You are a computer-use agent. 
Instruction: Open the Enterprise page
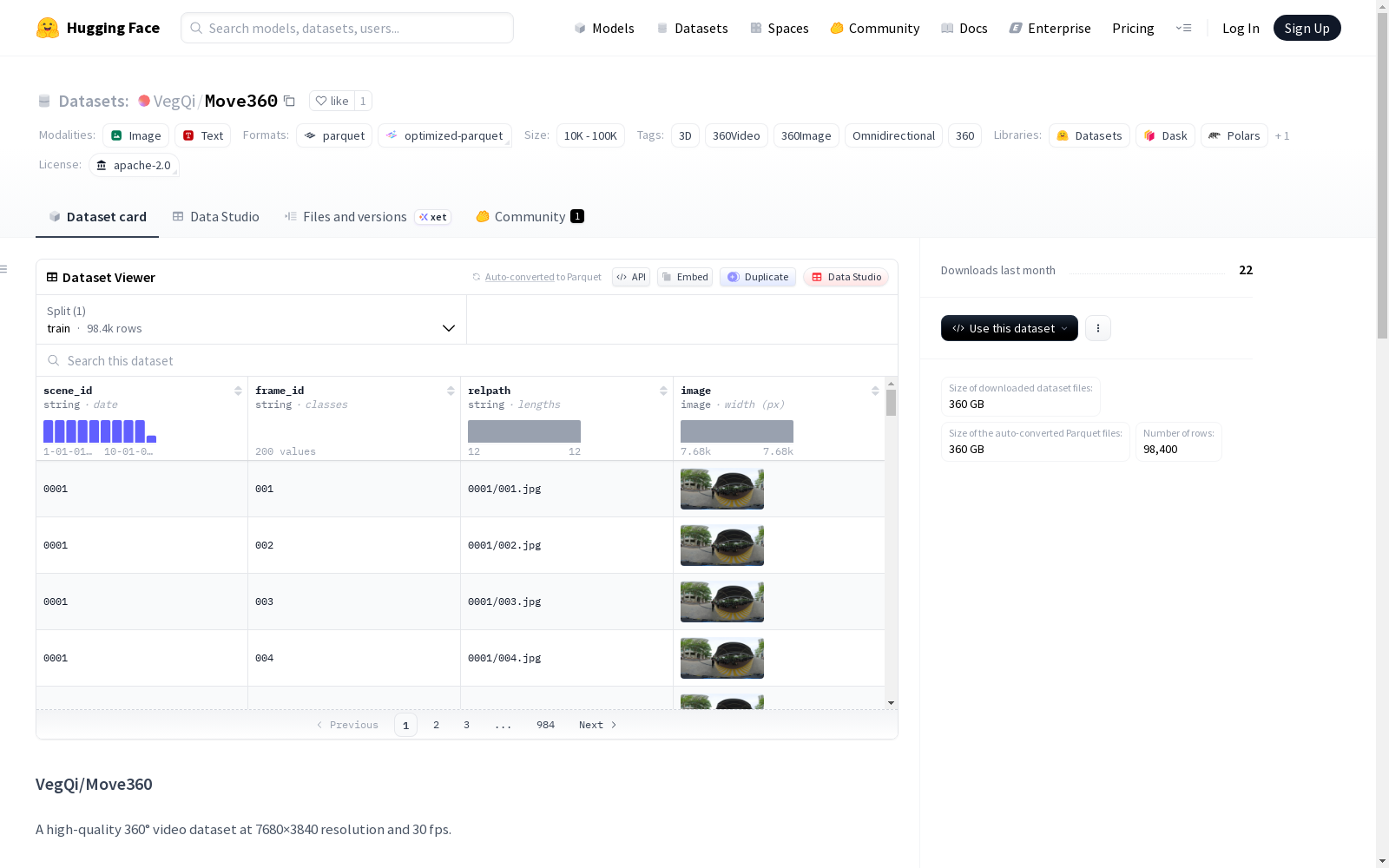pyautogui.click(x=1050, y=28)
